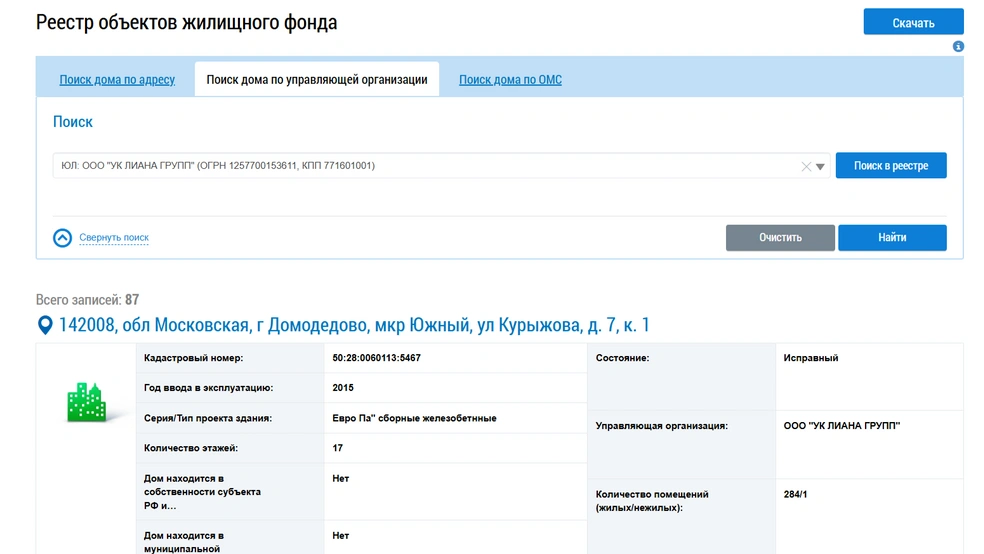Click the Очистить button
The width and height of the screenshot is (984, 554).
(x=780, y=238)
